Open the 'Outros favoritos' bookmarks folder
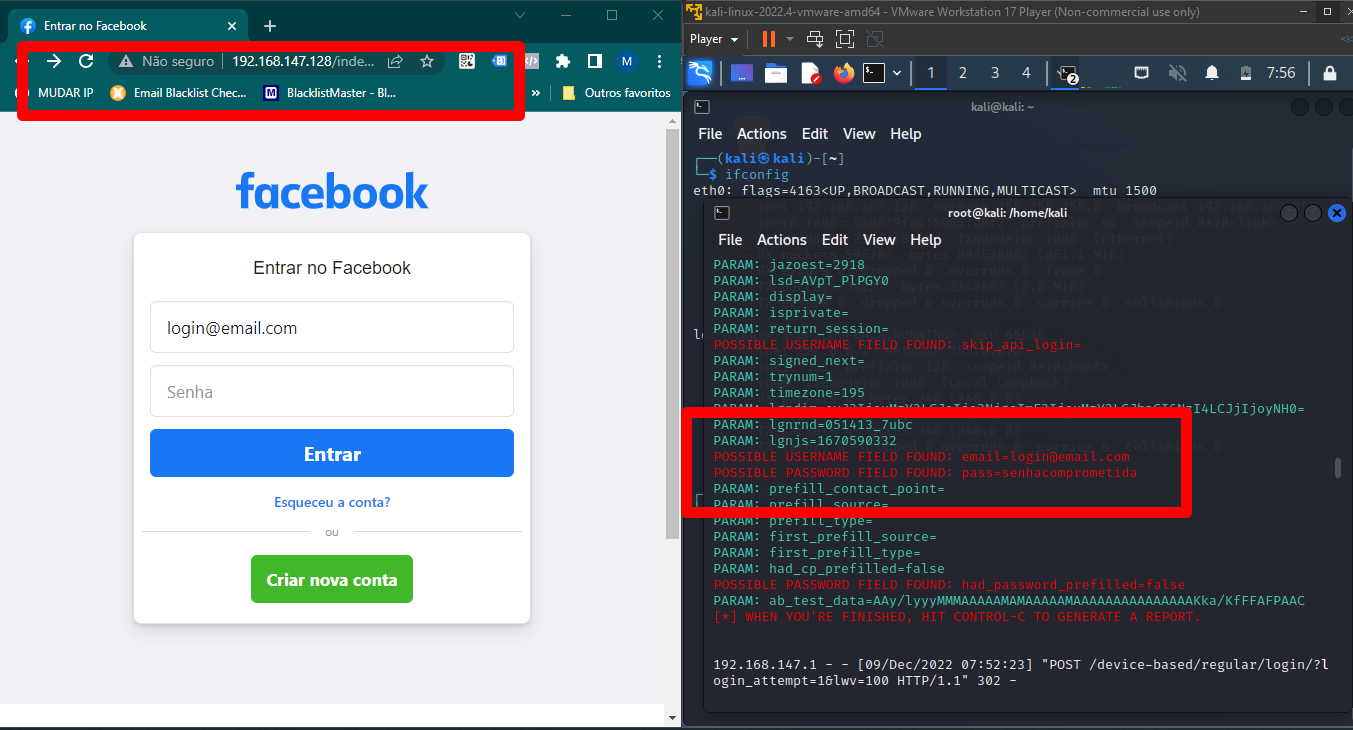The image size is (1353, 730). point(617,92)
